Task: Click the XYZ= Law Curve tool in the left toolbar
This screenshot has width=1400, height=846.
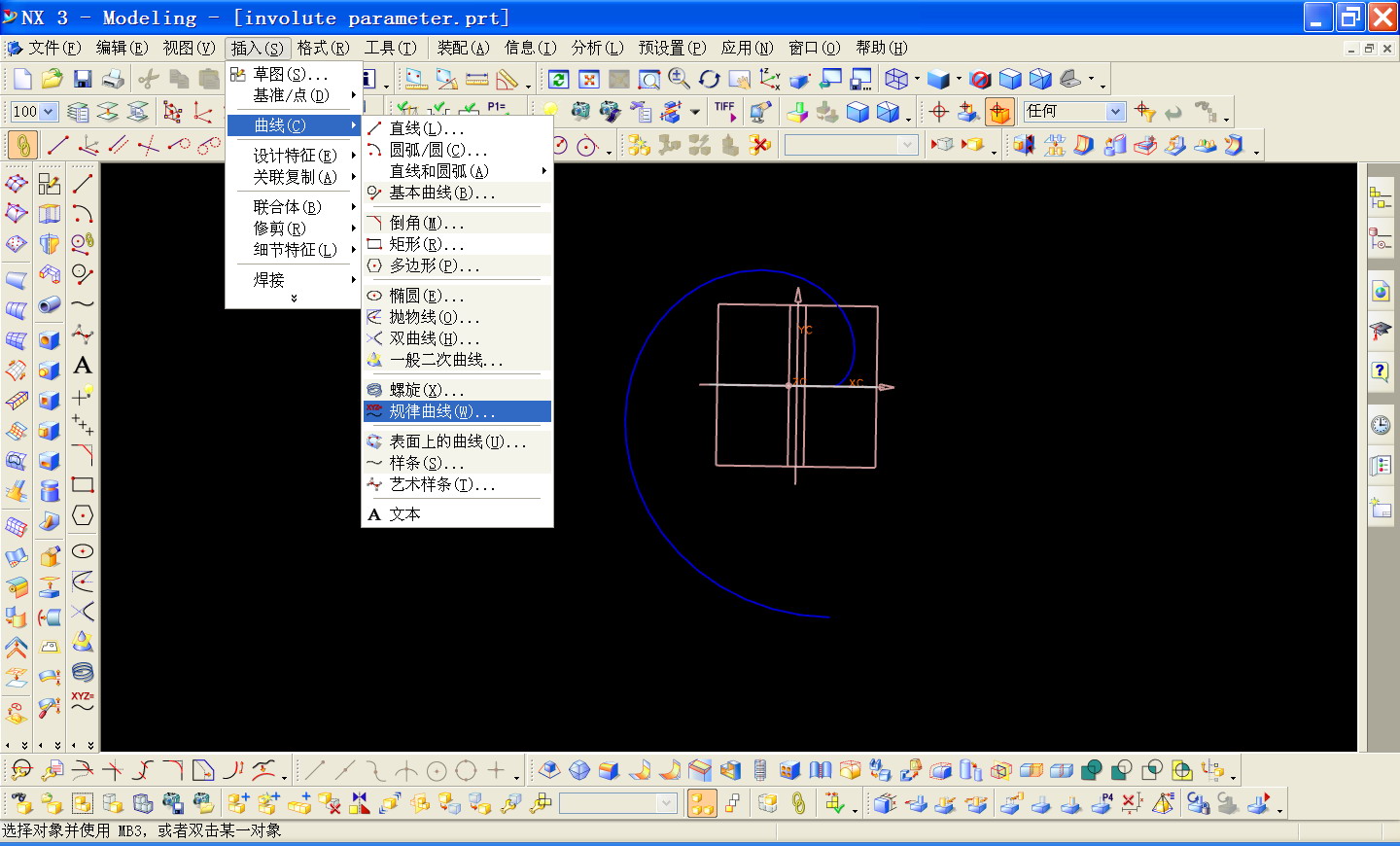Action: [83, 702]
